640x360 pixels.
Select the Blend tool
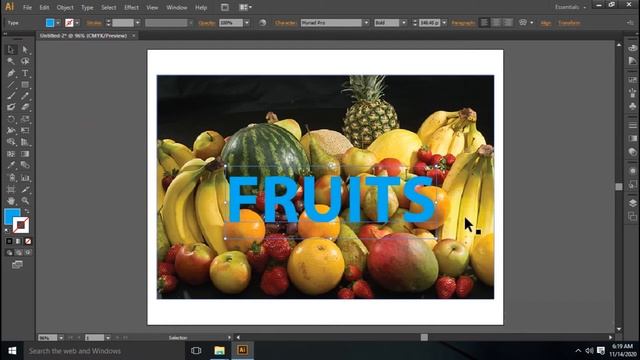pos(25,165)
